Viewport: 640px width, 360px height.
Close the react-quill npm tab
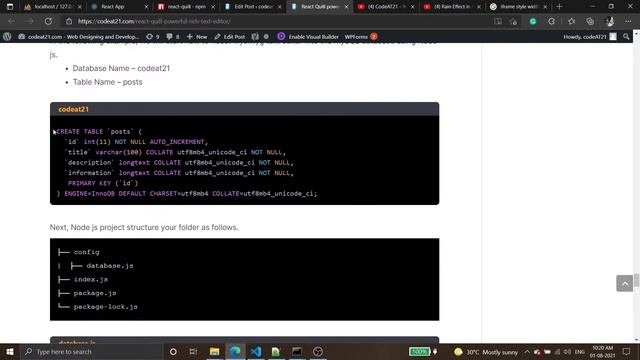(213, 7)
